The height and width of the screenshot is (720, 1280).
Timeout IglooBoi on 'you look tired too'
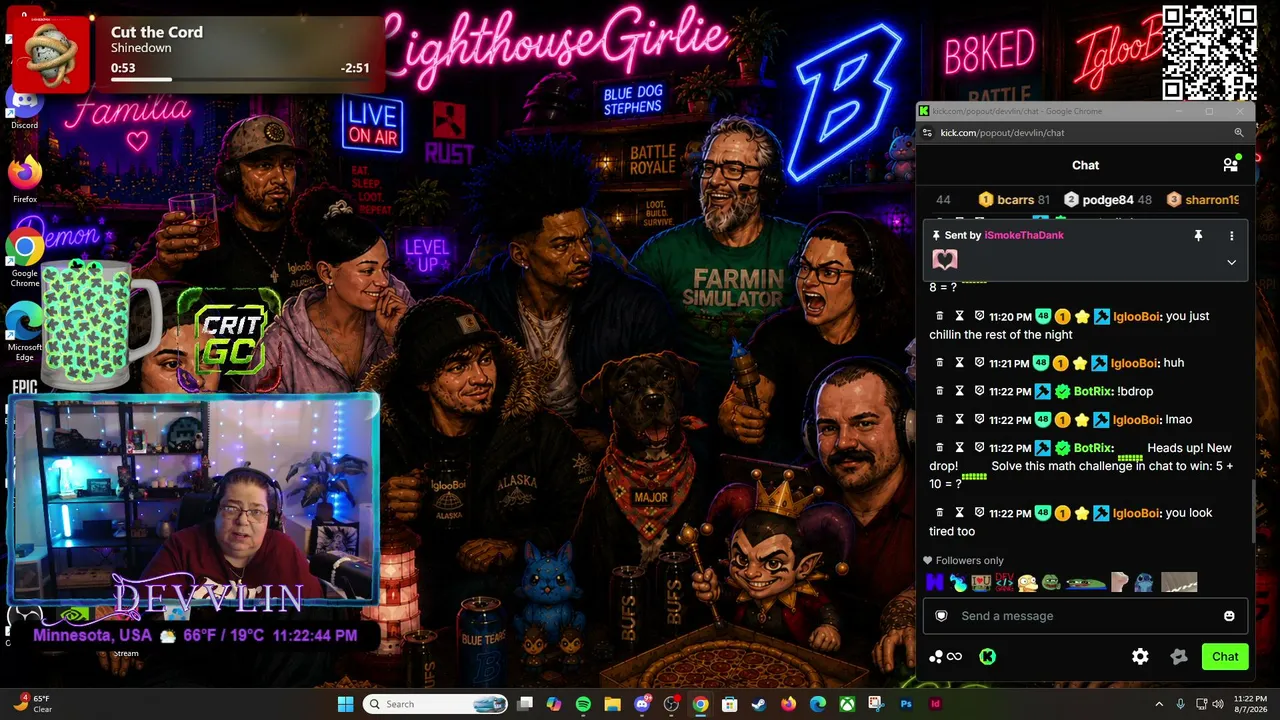click(960, 513)
